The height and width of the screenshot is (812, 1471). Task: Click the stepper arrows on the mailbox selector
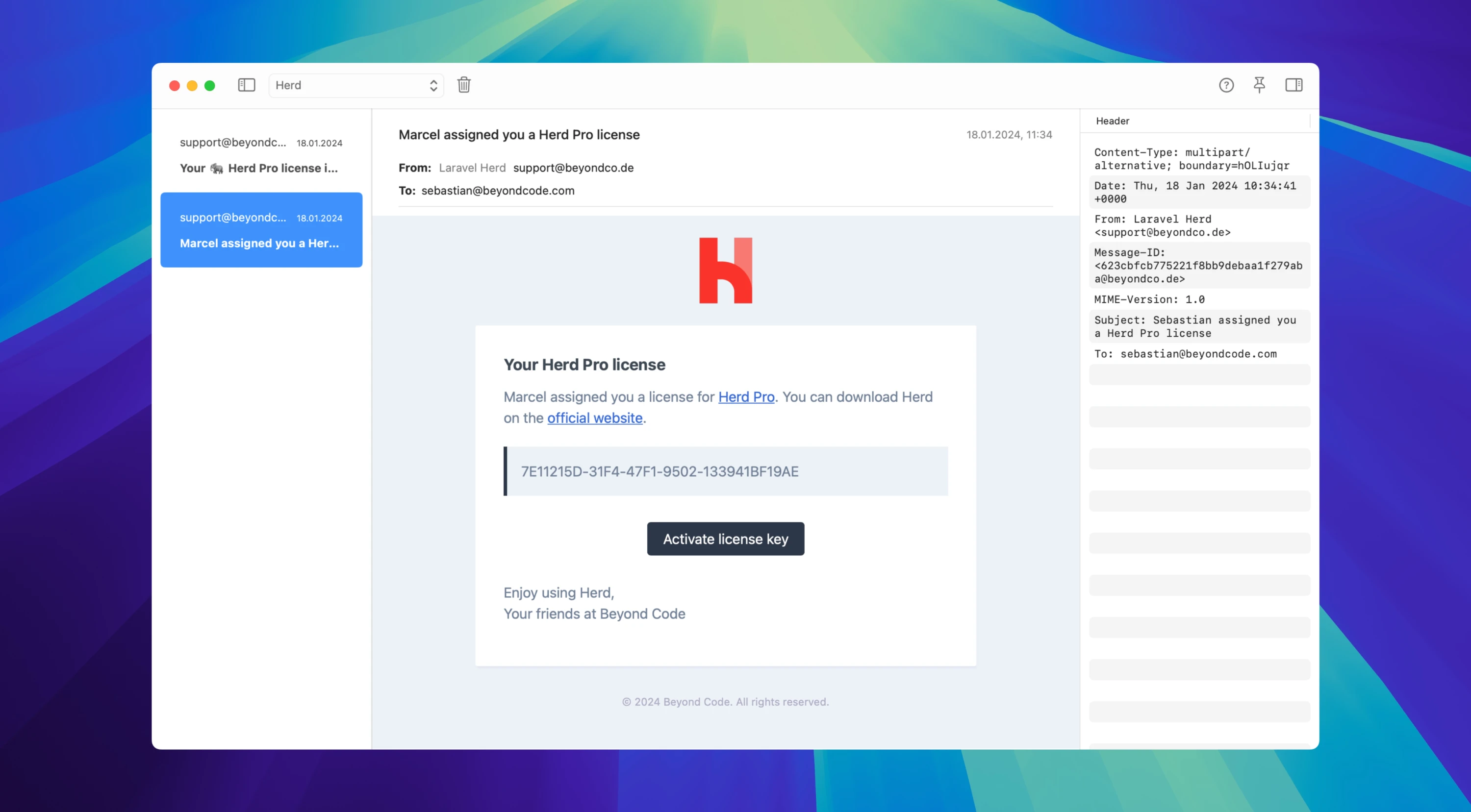coord(433,85)
